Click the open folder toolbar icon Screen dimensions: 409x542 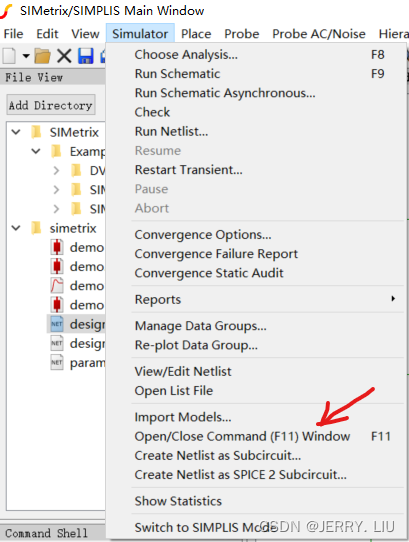[43, 56]
